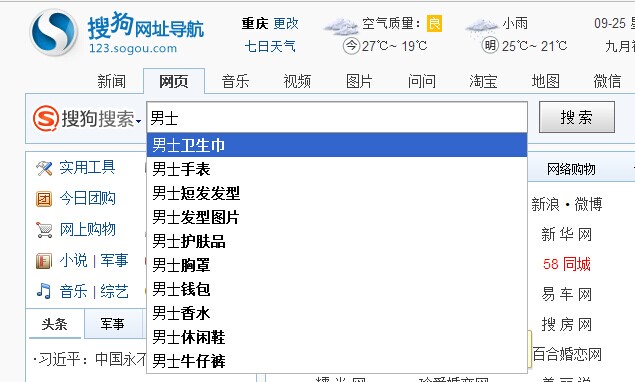635x382 pixels.
Task: Switch to the 问问 search tab
Action: 422,81
